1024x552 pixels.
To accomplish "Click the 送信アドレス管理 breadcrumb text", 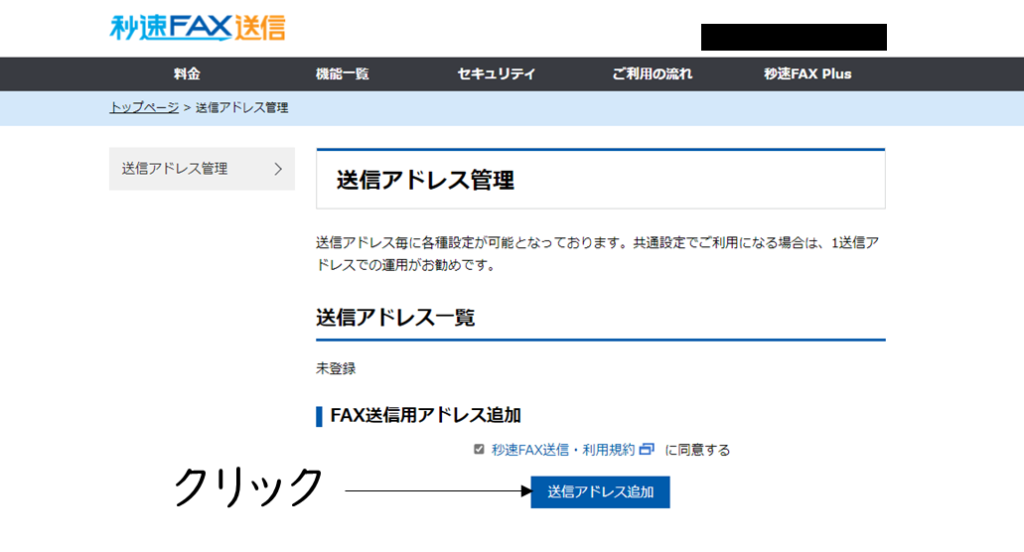I will (x=242, y=107).
